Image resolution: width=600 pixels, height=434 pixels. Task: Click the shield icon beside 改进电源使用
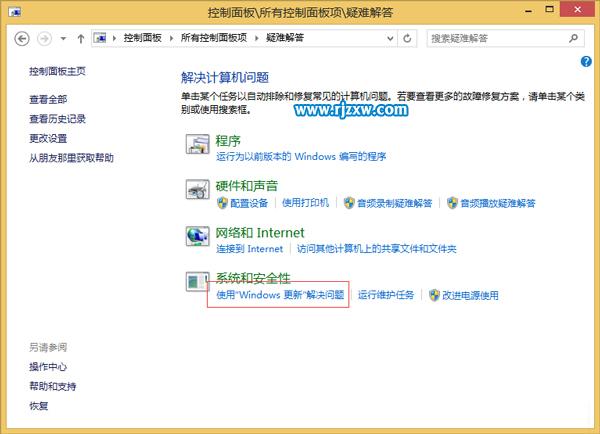pyautogui.click(x=434, y=295)
